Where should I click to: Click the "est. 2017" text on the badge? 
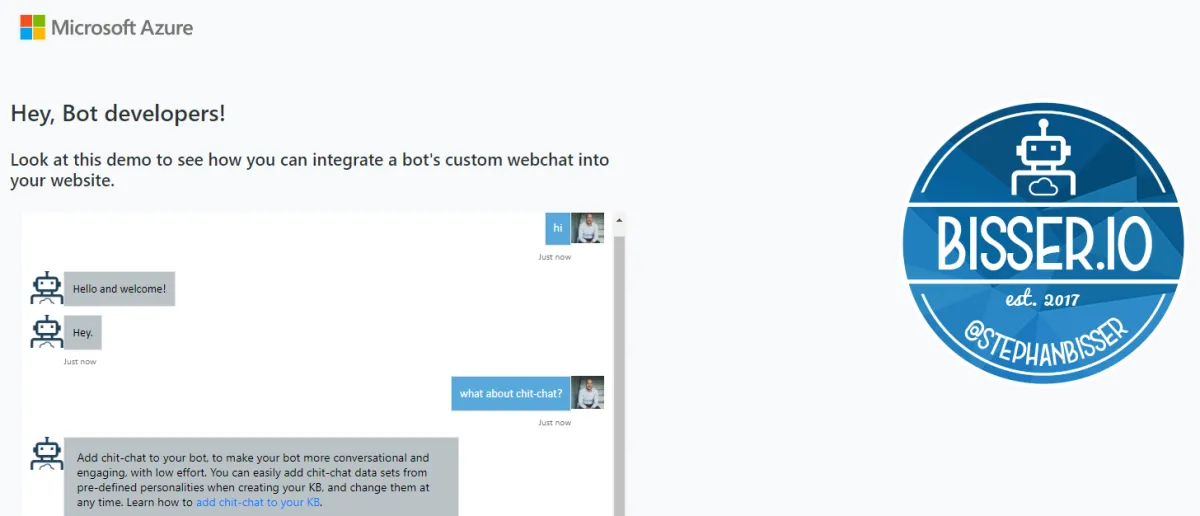[1043, 299]
